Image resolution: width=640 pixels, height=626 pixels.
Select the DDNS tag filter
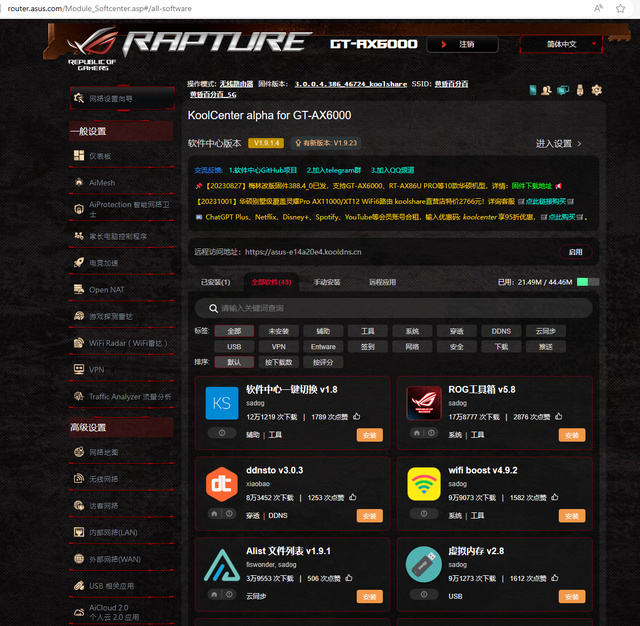pyautogui.click(x=501, y=331)
